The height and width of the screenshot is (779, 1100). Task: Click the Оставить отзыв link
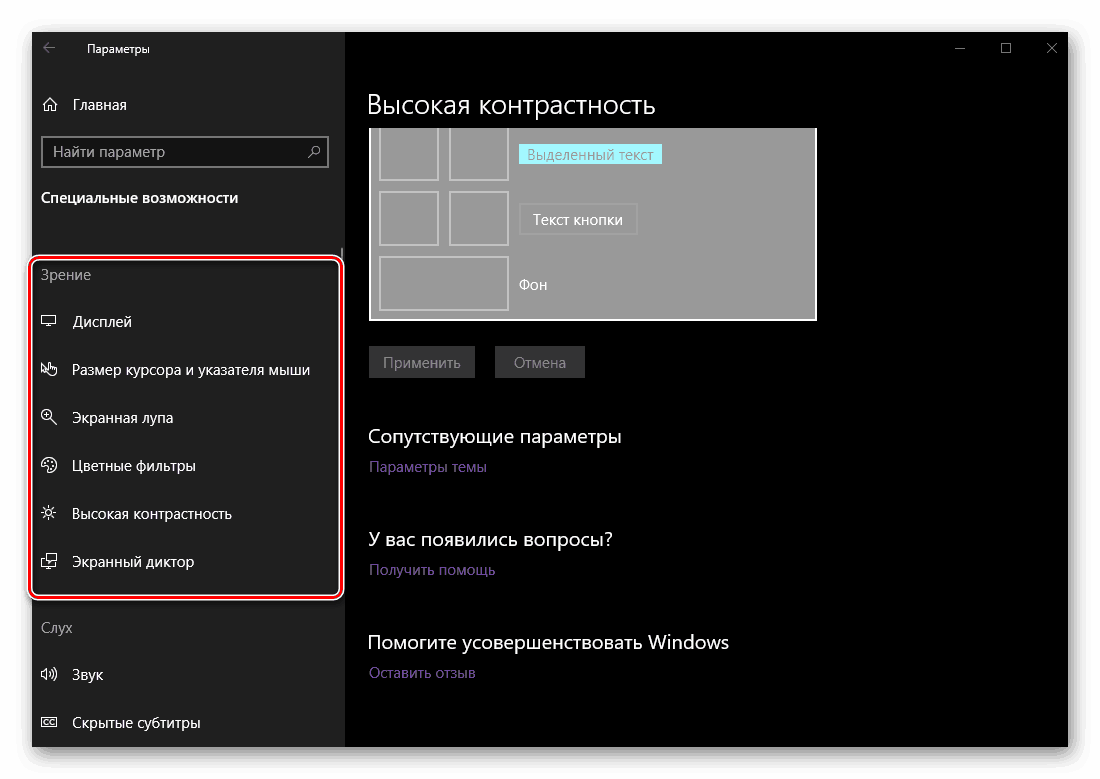click(422, 673)
